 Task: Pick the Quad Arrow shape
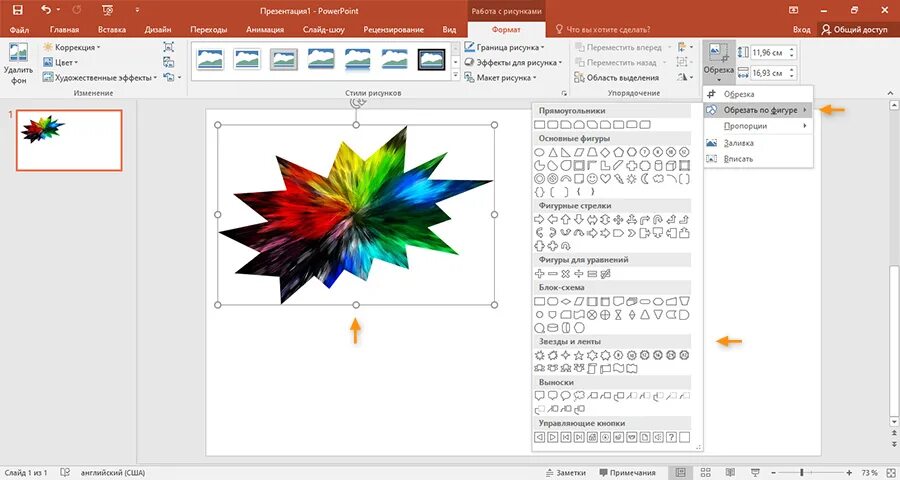[x=618, y=220]
